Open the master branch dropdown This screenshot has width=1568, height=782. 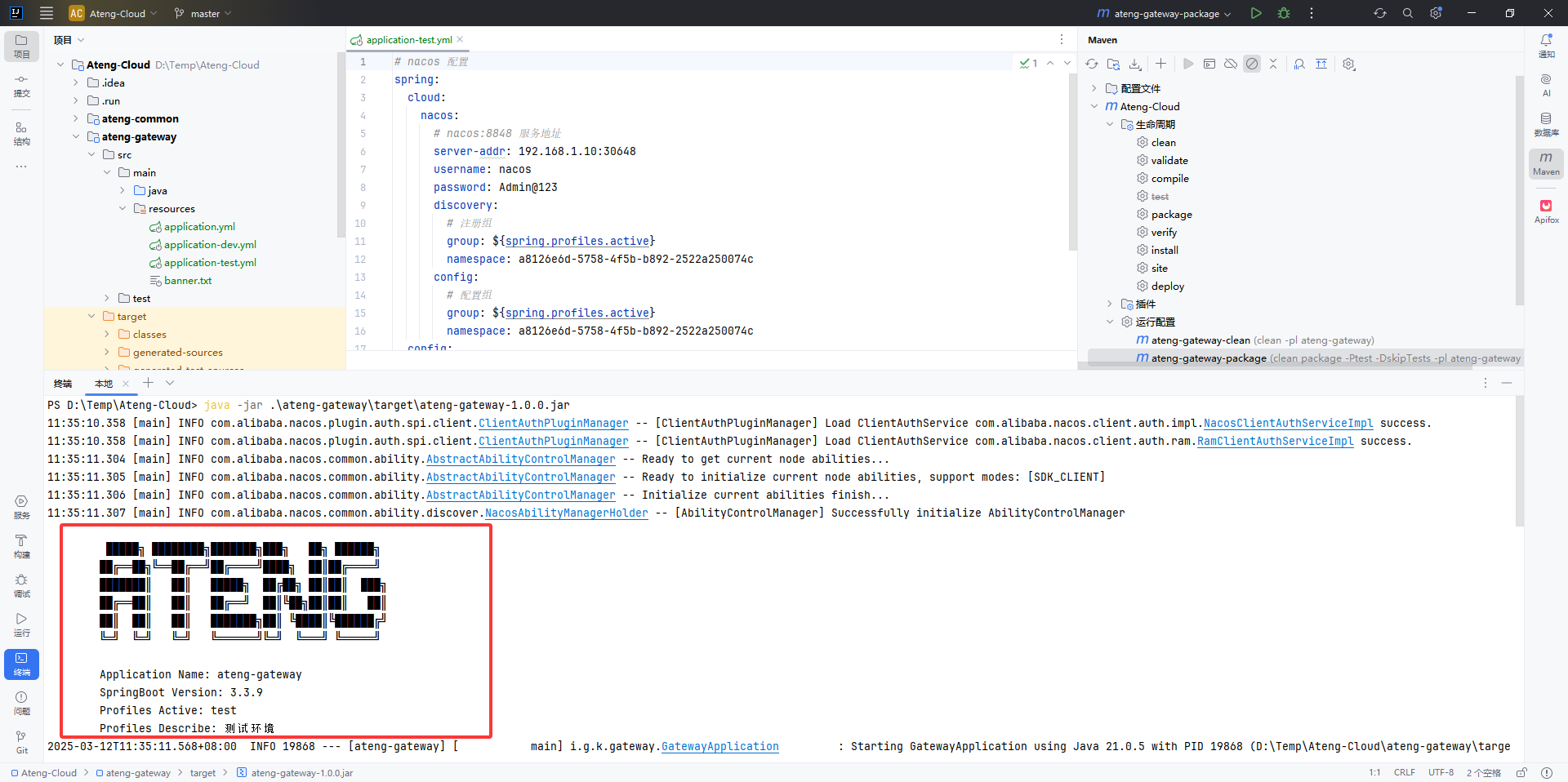coord(203,13)
